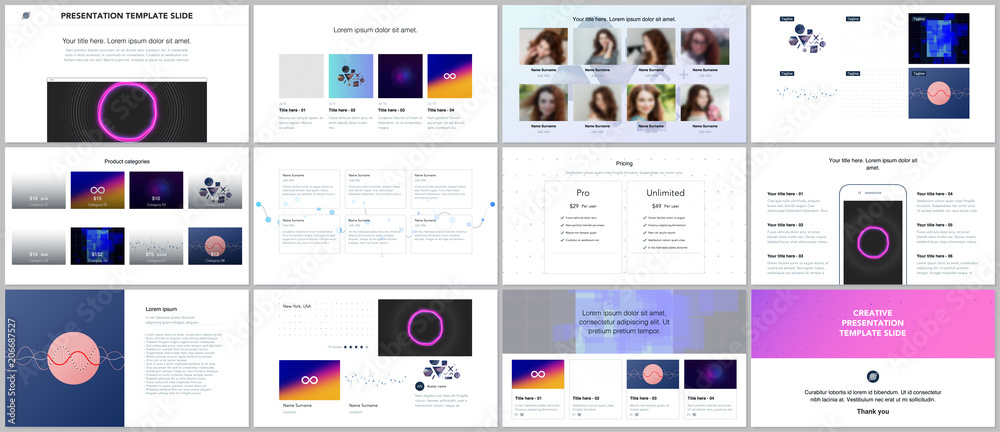
Task: Click Your title here - 04 beside phone
Action: [935, 193]
